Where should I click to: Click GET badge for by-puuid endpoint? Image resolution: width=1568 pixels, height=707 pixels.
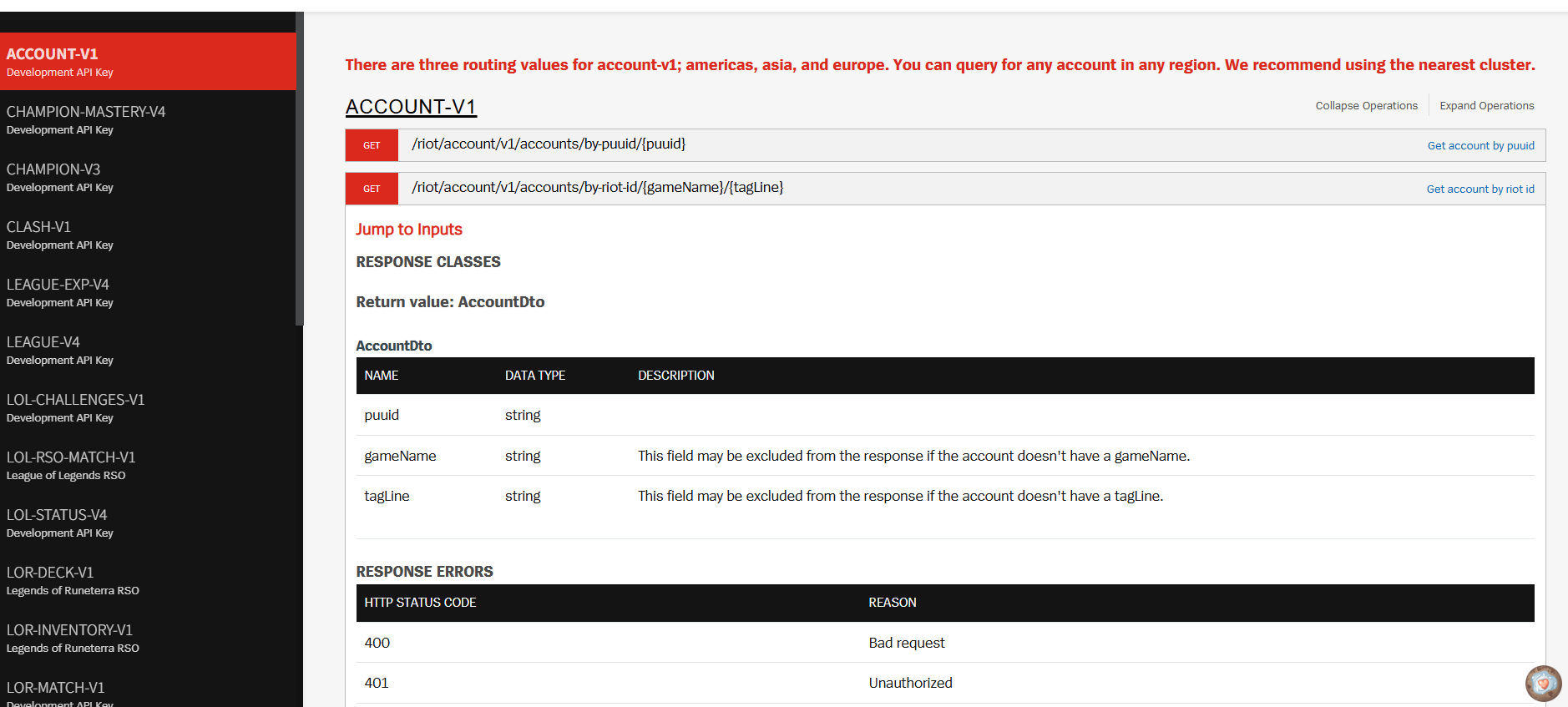(372, 145)
